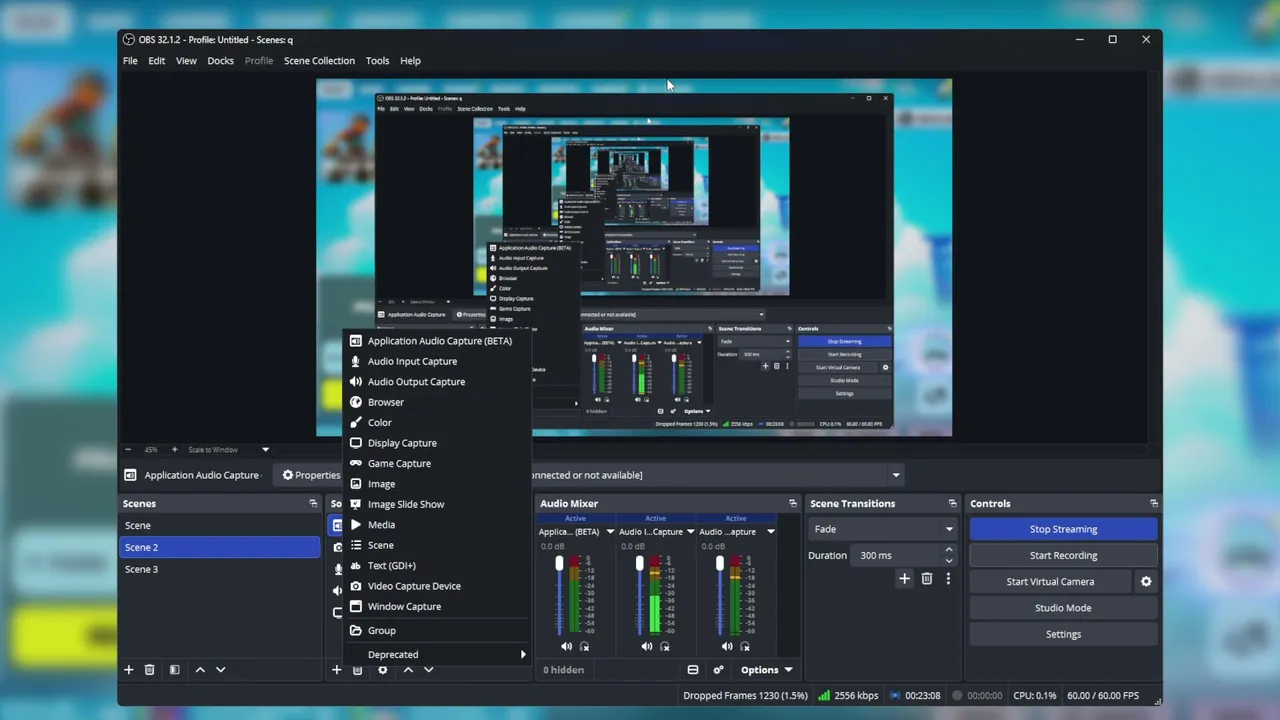Toggle monitoring on Audio Input Capture channel
The image size is (1280, 720).
(665, 647)
